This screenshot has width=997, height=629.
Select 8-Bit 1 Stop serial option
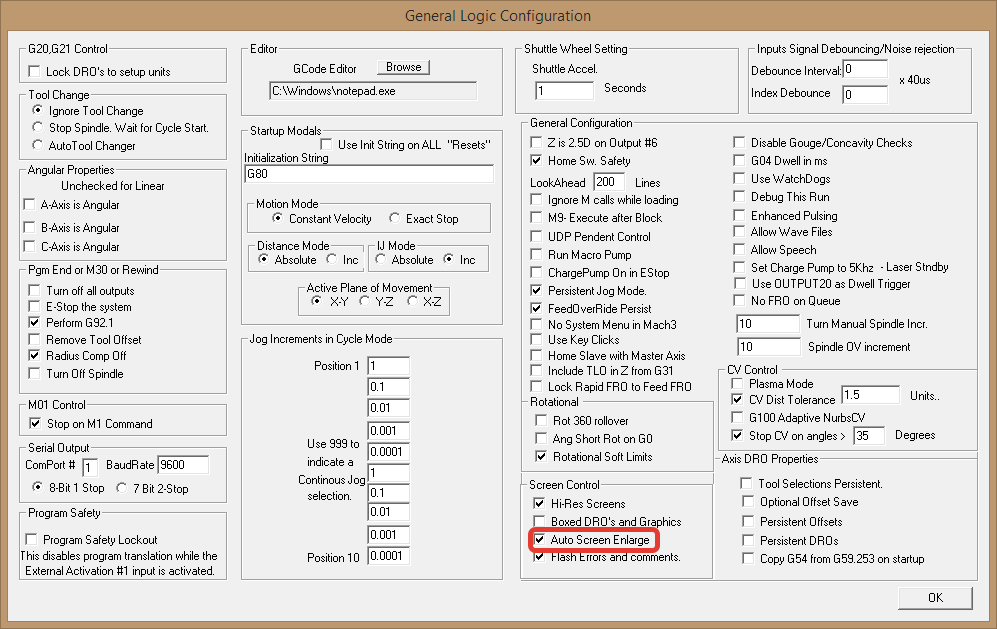(x=38, y=487)
